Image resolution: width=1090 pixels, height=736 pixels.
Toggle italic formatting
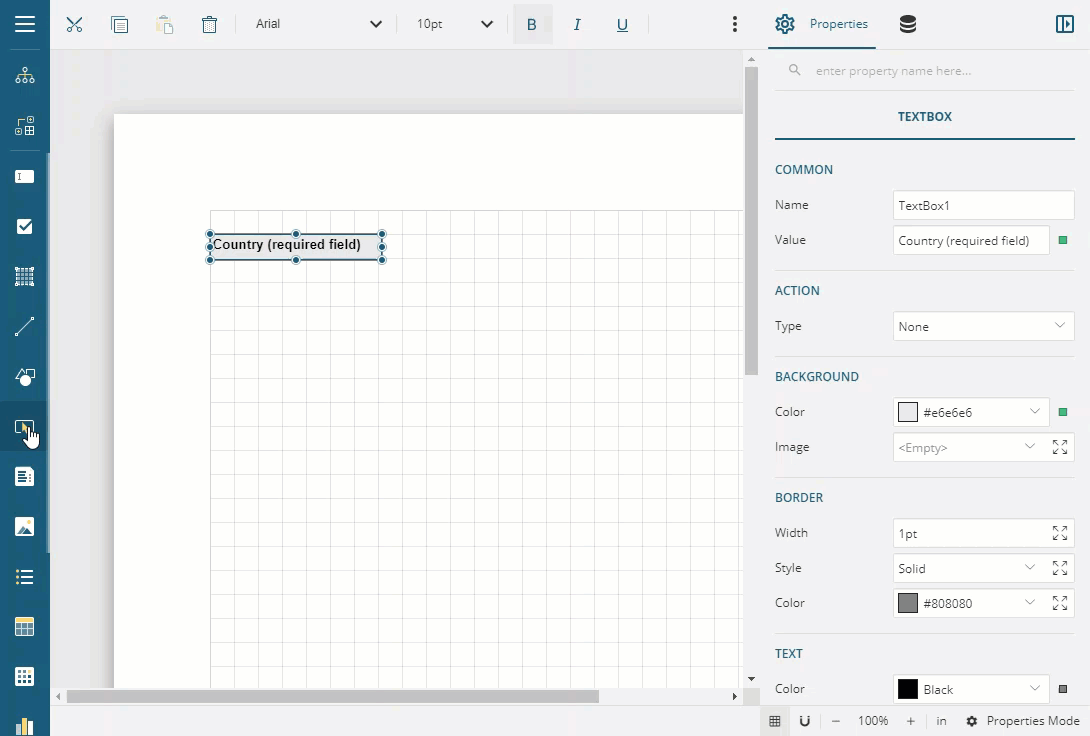point(577,24)
